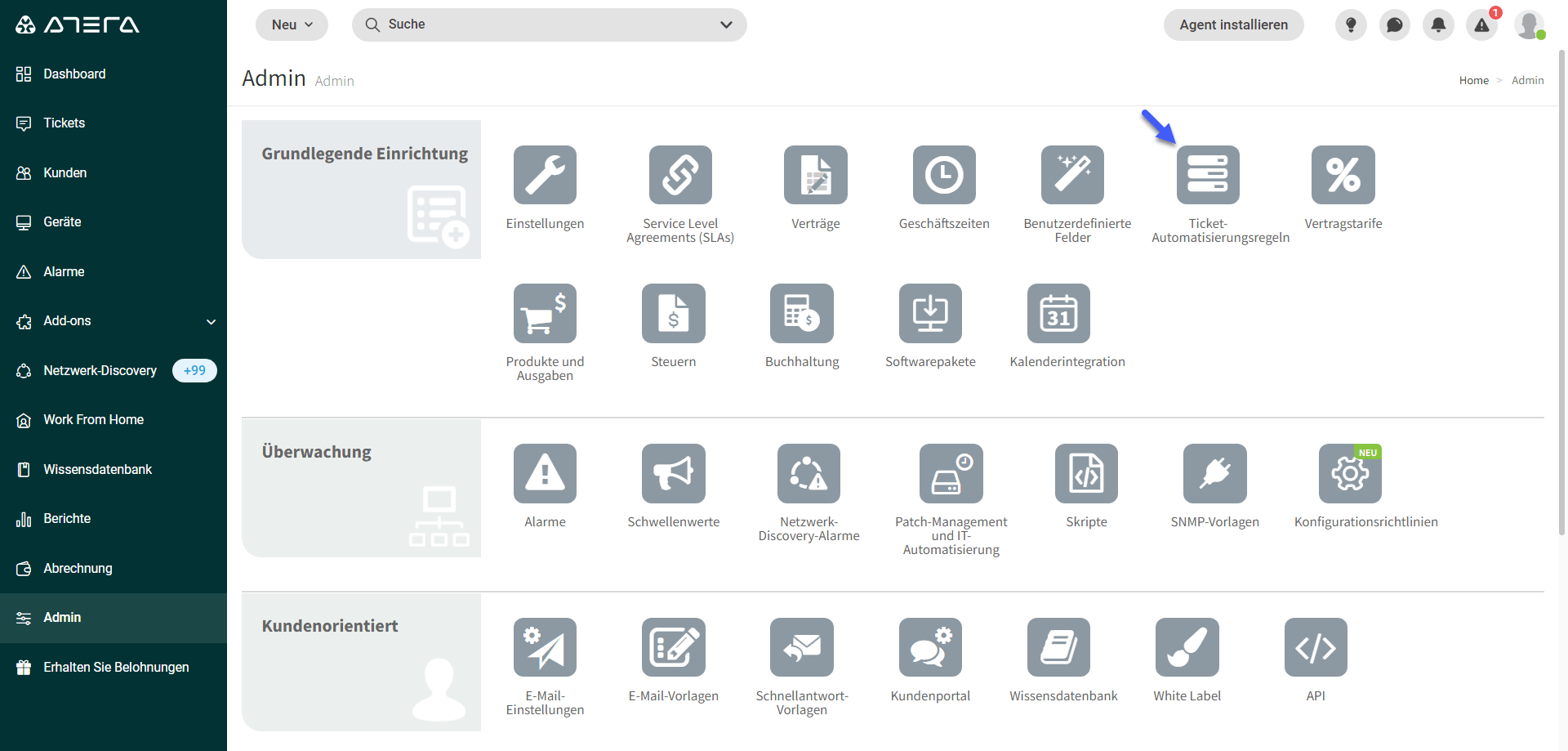Open the user profile avatar

[1529, 25]
